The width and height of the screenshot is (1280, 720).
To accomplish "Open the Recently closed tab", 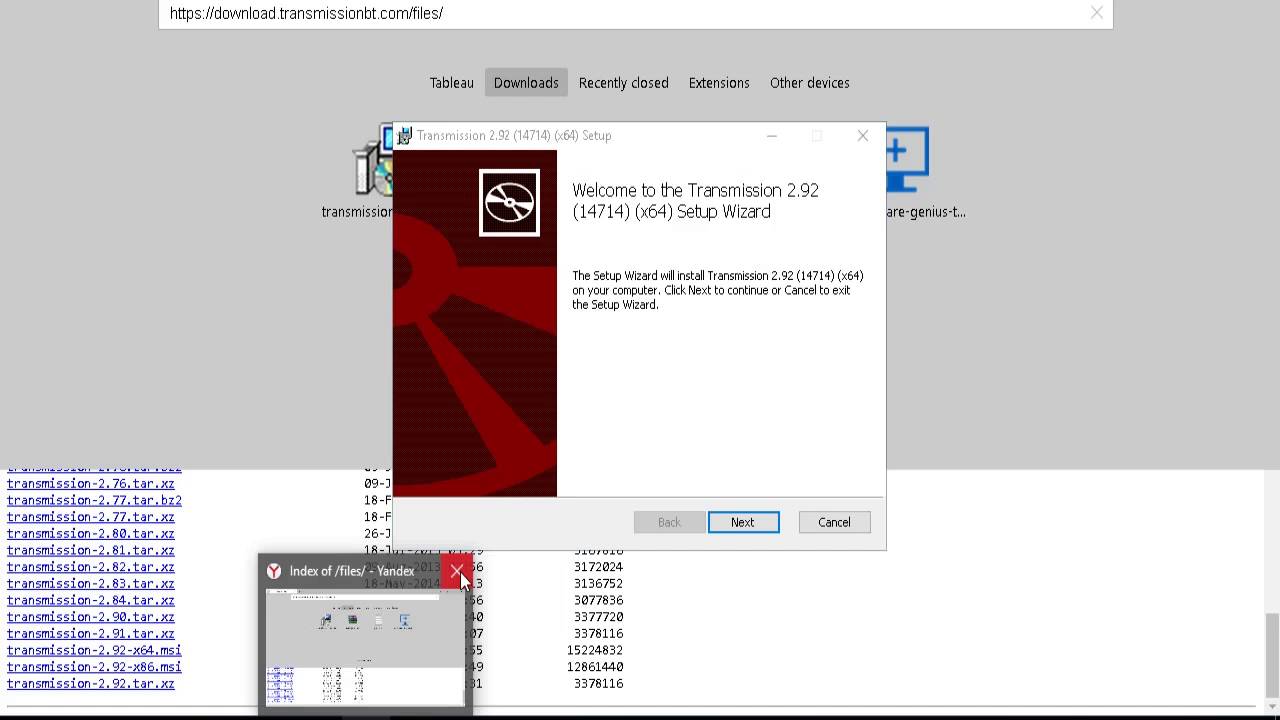I will click(x=624, y=83).
